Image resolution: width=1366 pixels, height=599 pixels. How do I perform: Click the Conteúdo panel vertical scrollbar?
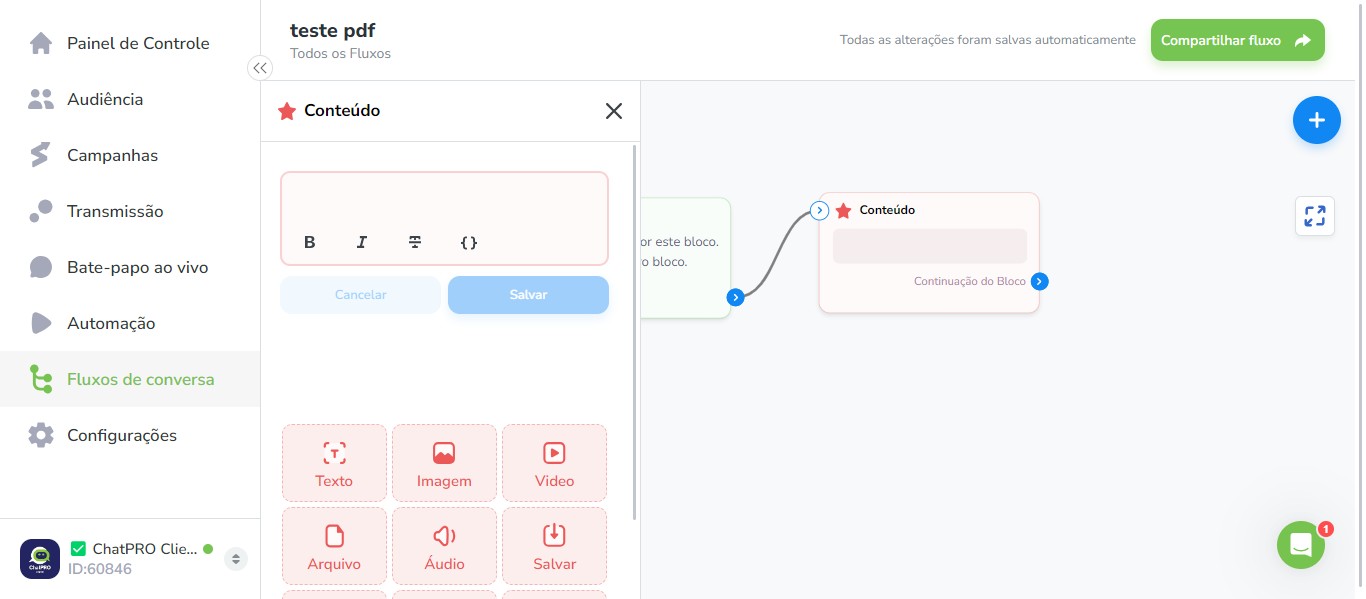634,332
